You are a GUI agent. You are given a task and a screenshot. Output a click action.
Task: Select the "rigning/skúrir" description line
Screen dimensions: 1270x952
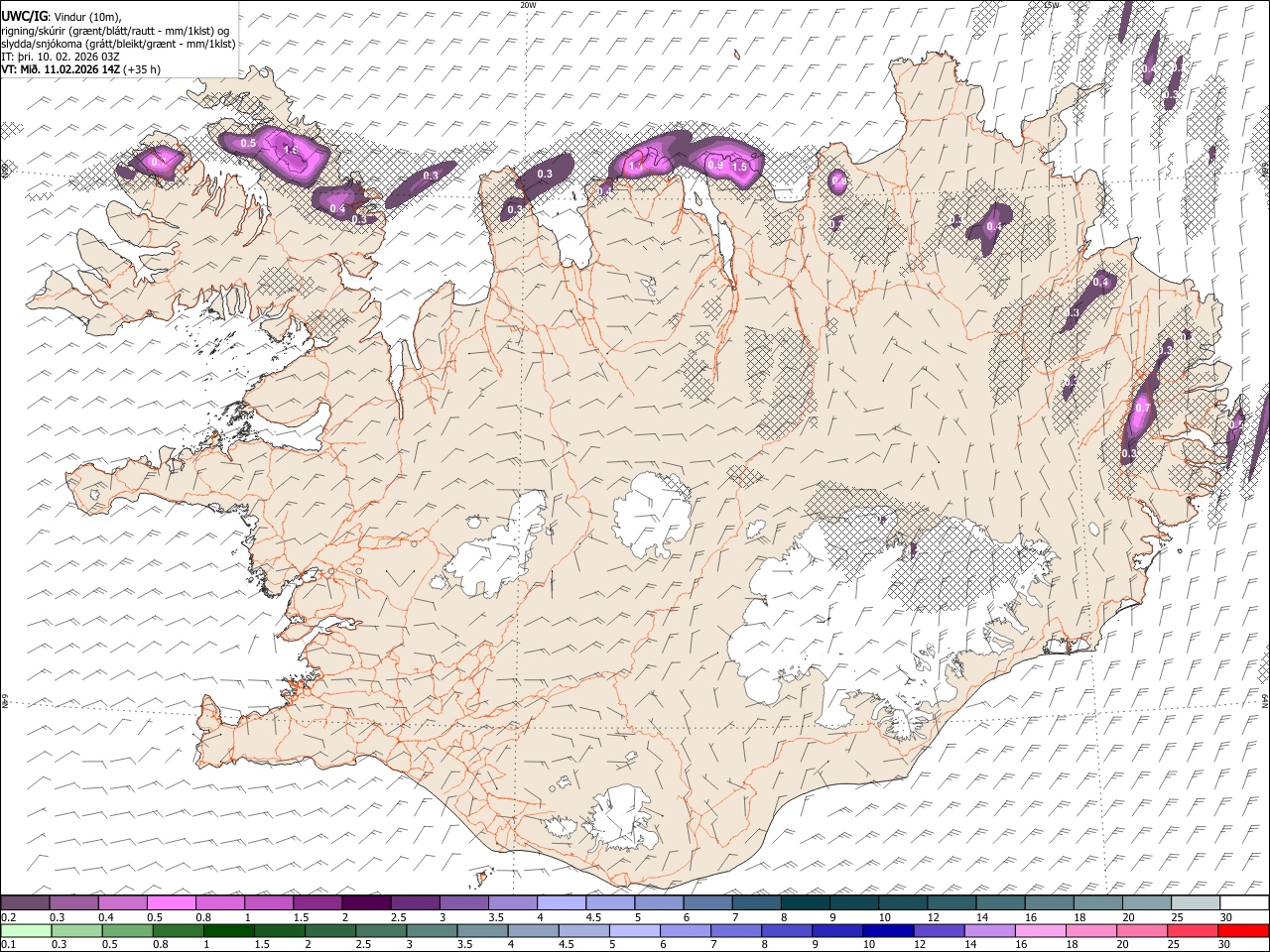click(x=114, y=31)
